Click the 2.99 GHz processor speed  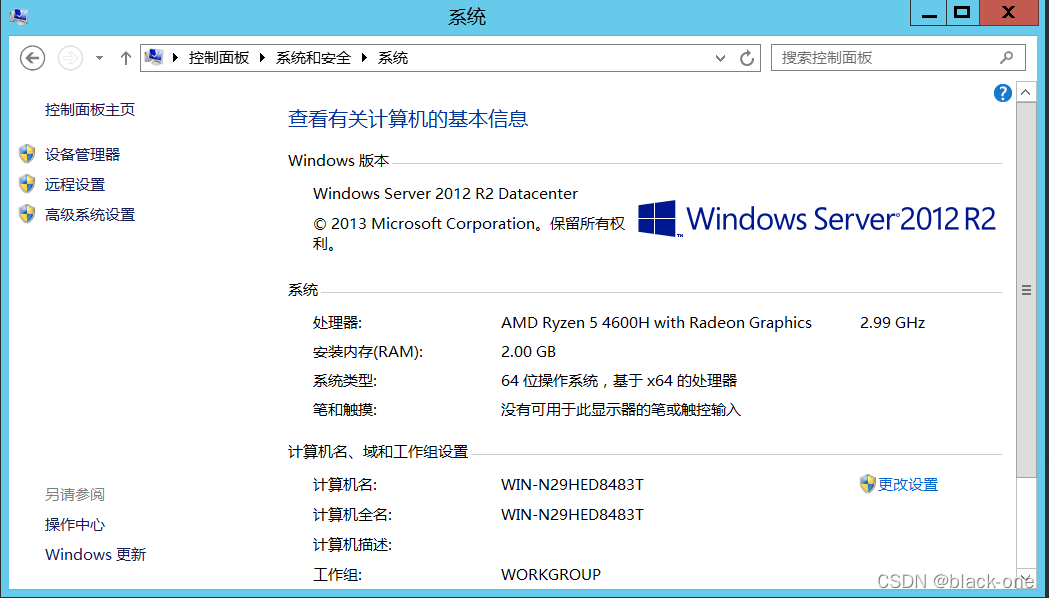[x=892, y=323]
